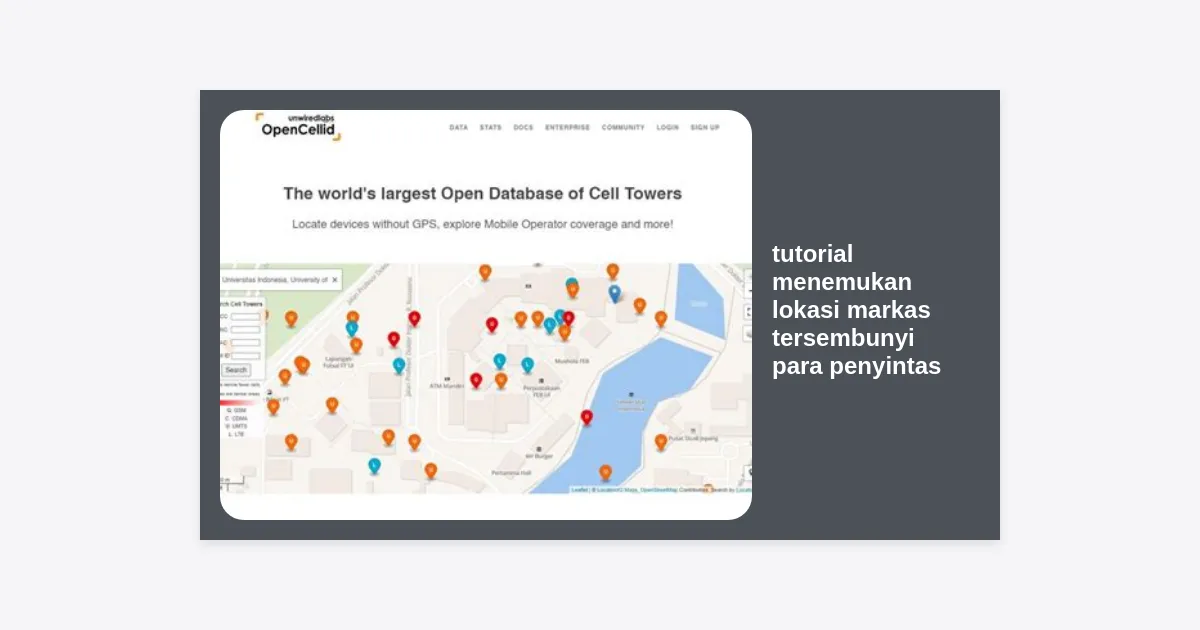Viewport: 1200px width, 630px height.
Task: Click the LOGIN link
Action: point(667,128)
